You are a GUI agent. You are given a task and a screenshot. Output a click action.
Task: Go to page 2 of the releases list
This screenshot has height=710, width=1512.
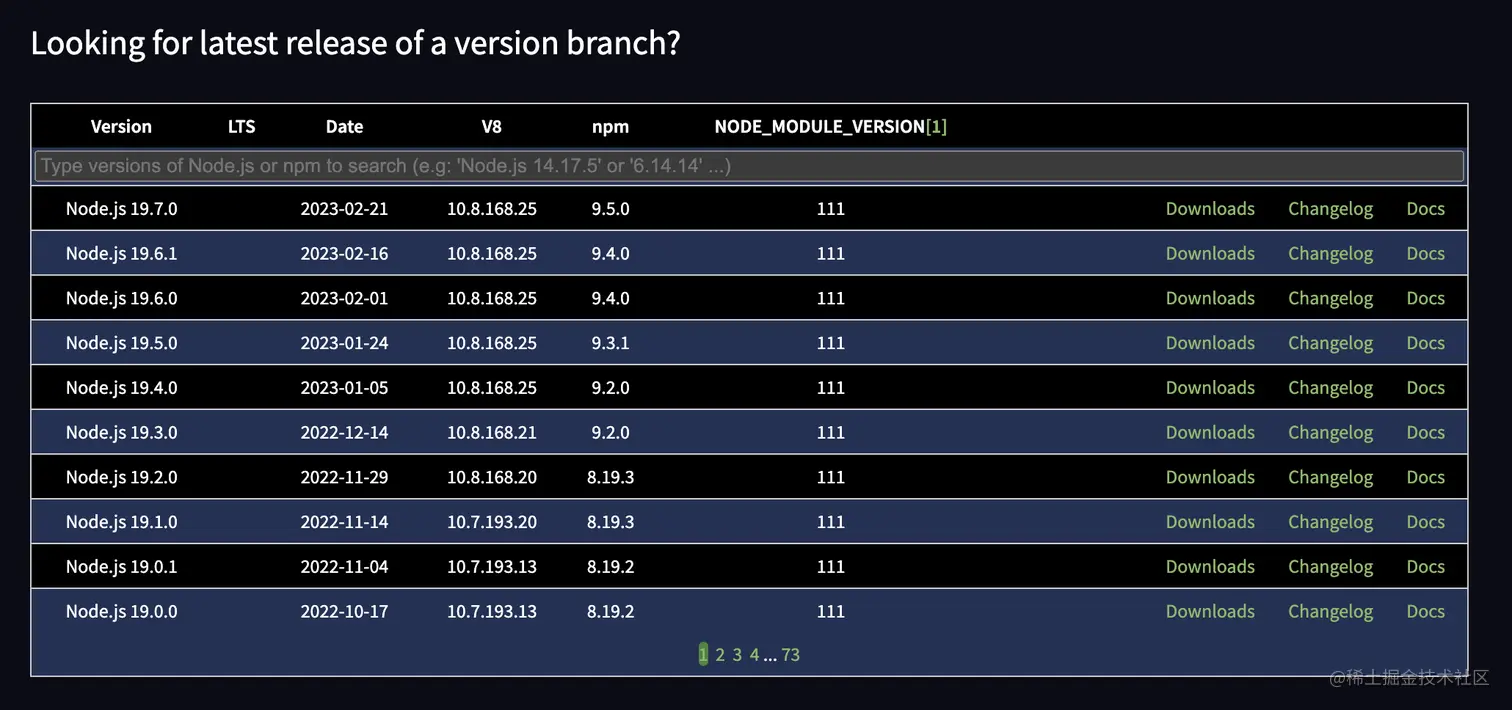(719, 654)
